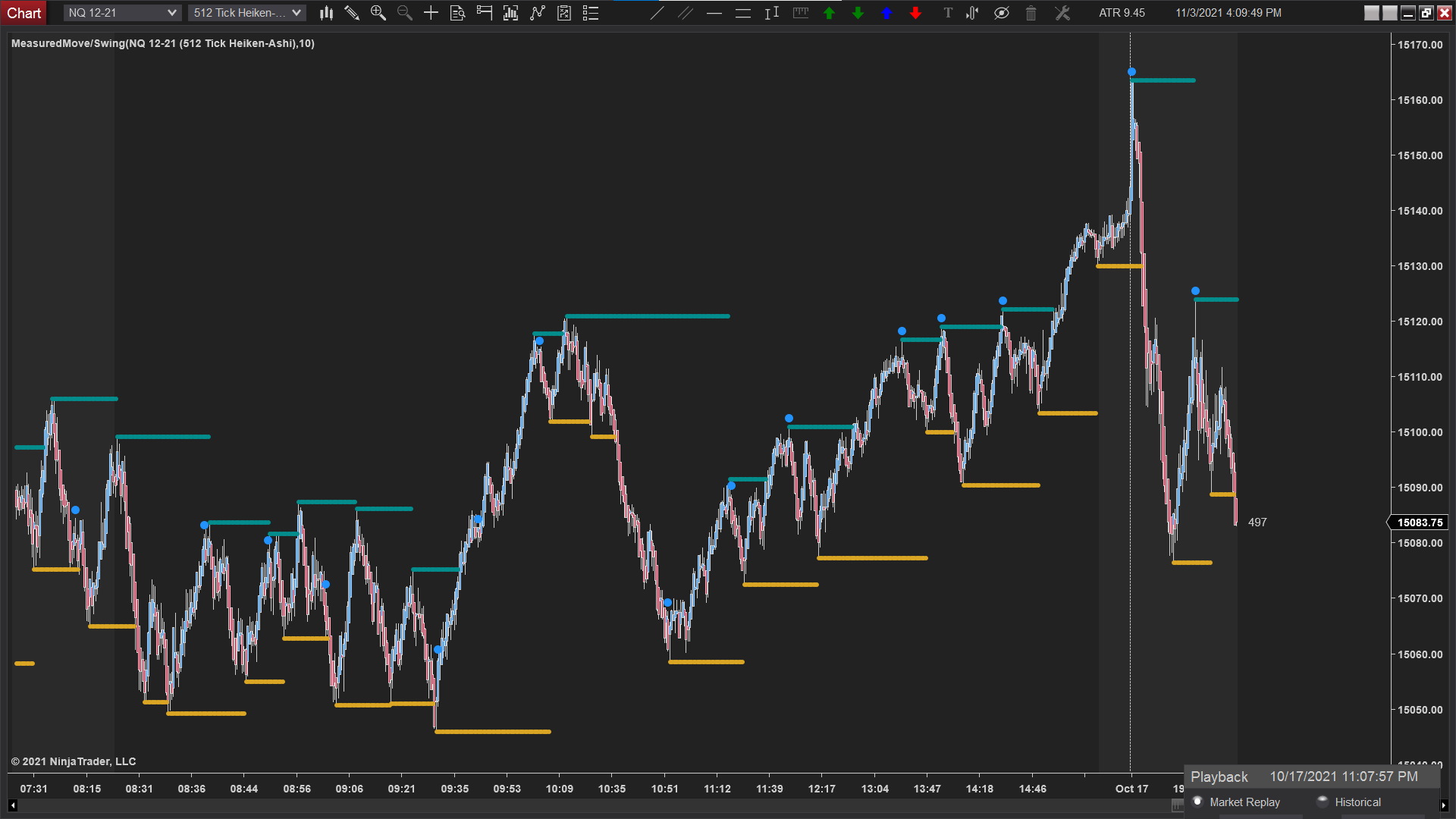Screen dimensions: 1456x819
Task: Zoom in on the chart
Action: (378, 13)
